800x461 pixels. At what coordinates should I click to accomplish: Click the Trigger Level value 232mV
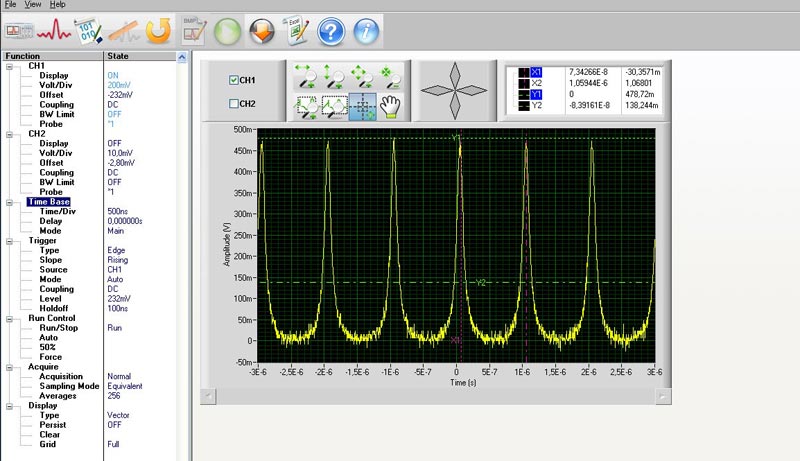(x=118, y=299)
